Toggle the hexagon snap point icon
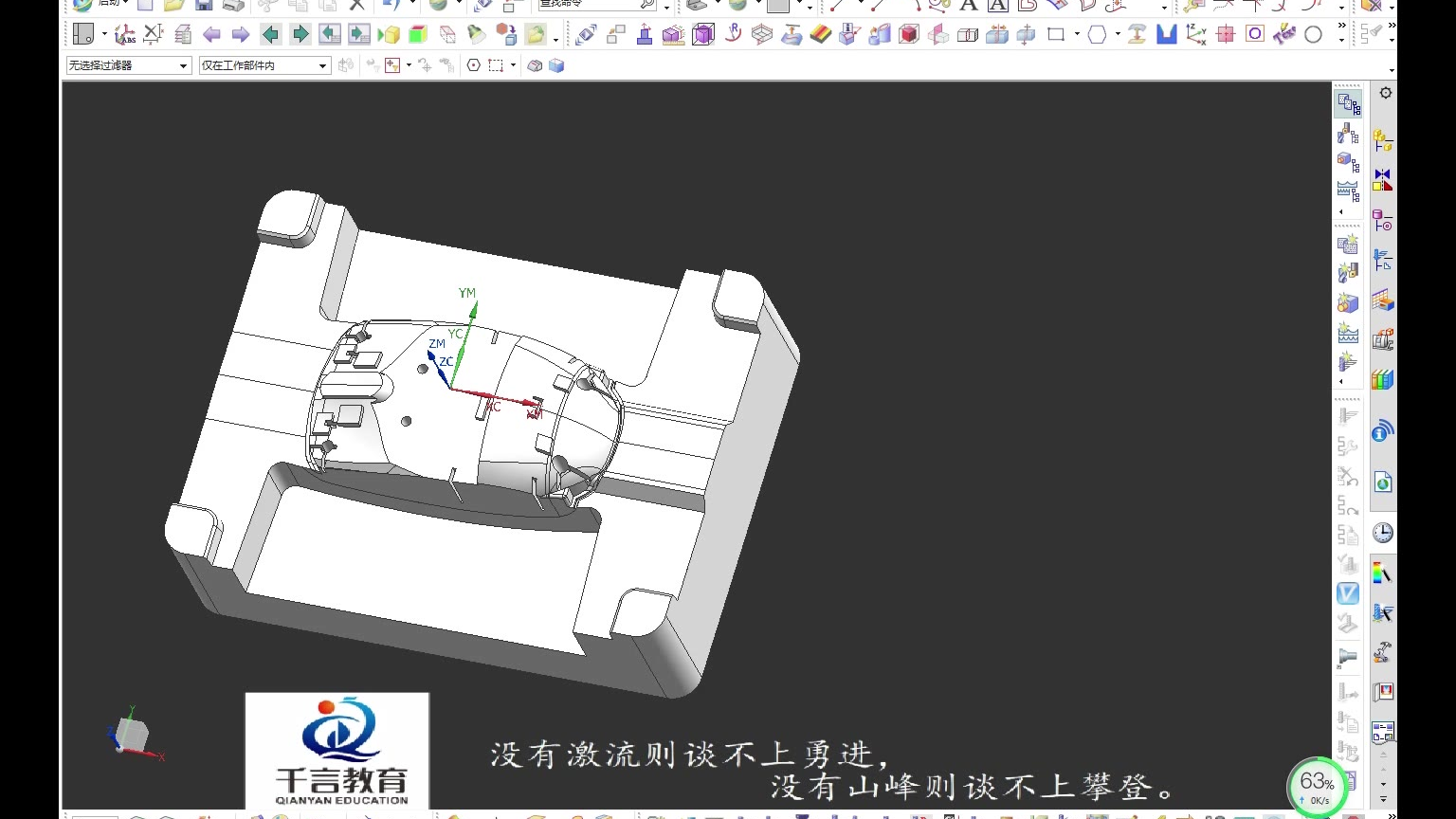The width and height of the screenshot is (1456, 819). pos(473,65)
